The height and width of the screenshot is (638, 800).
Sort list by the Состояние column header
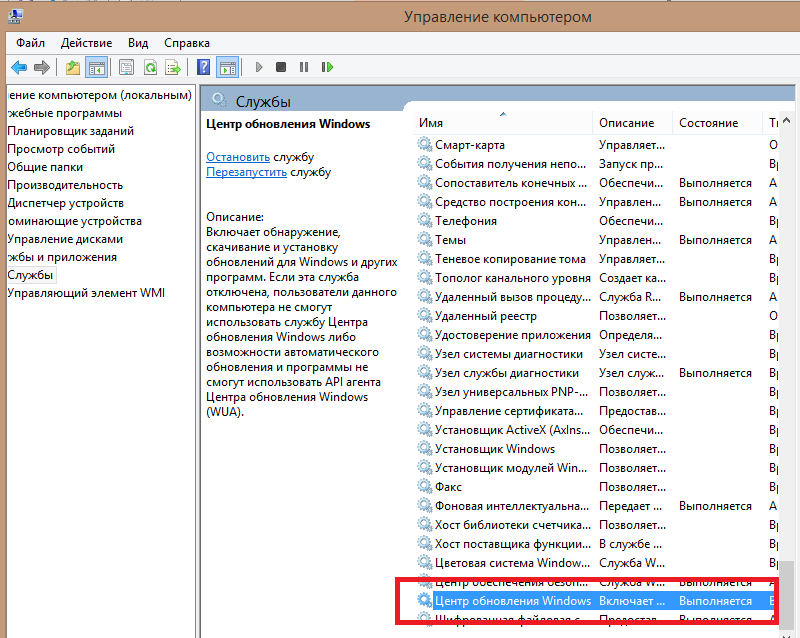tap(708, 123)
